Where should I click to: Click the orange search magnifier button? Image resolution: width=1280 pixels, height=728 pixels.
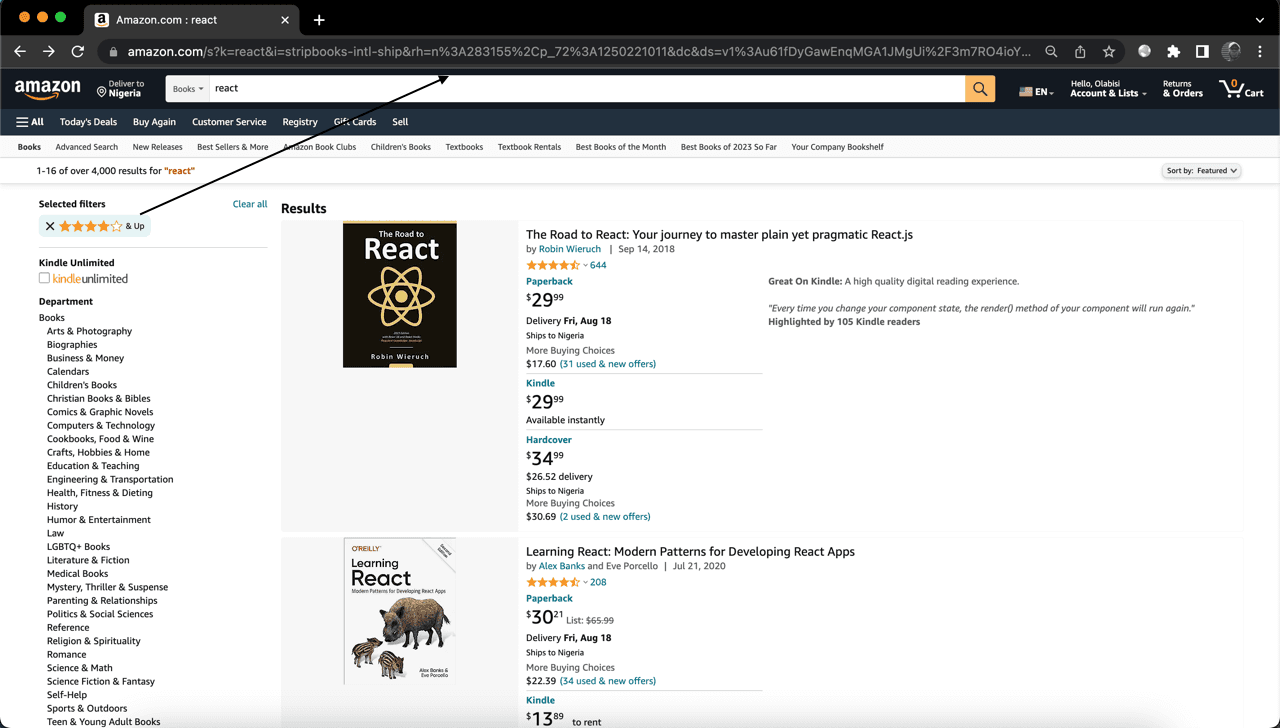(980, 89)
